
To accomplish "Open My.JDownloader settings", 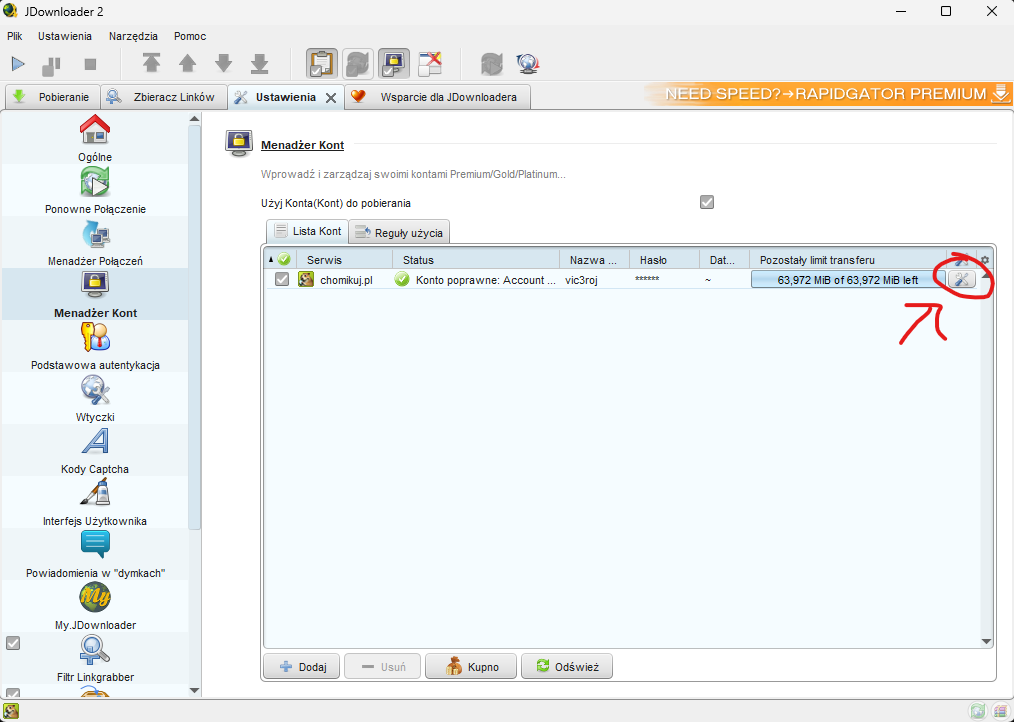I will point(95,606).
